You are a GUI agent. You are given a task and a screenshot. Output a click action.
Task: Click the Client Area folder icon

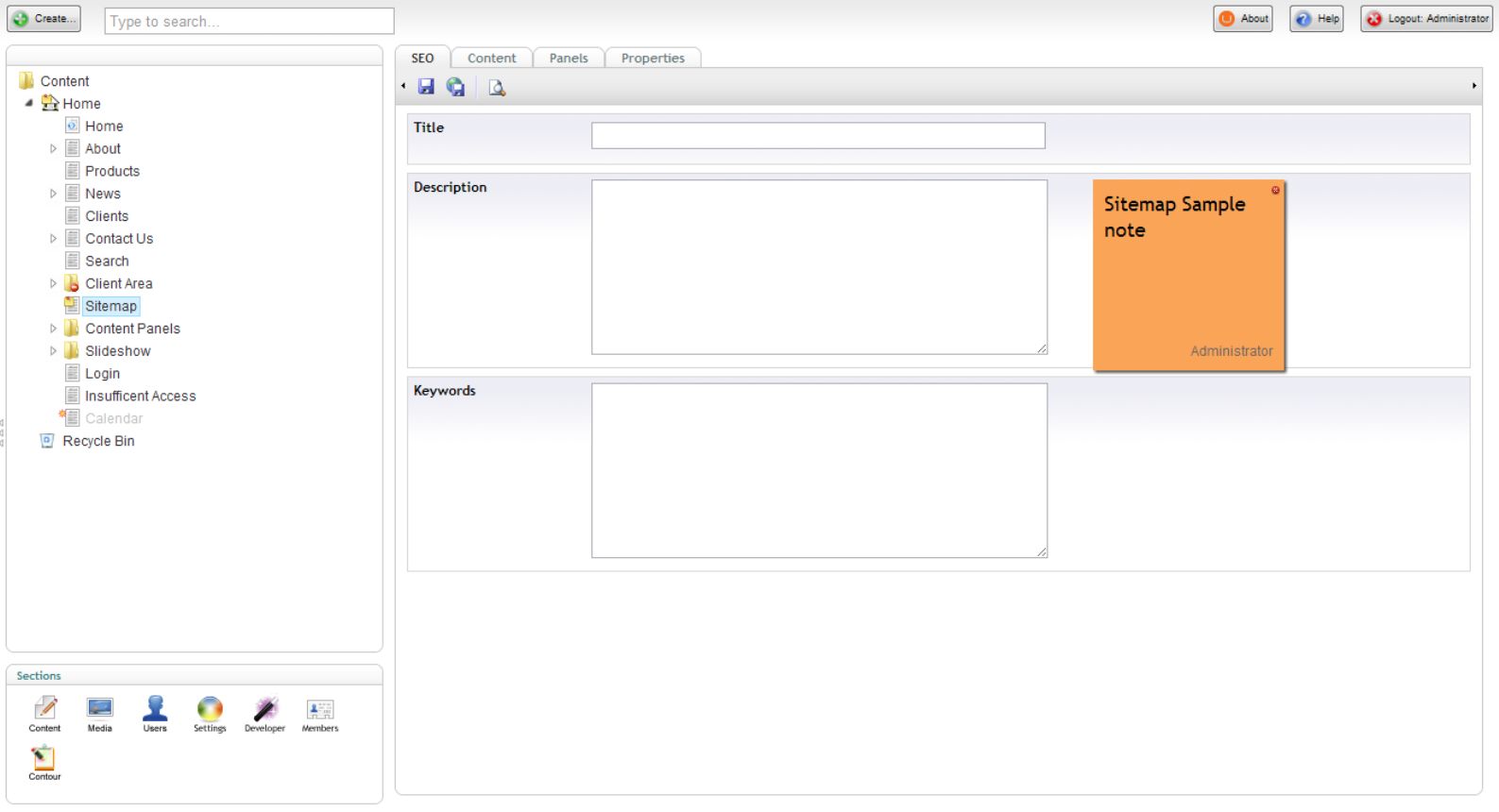[72, 283]
